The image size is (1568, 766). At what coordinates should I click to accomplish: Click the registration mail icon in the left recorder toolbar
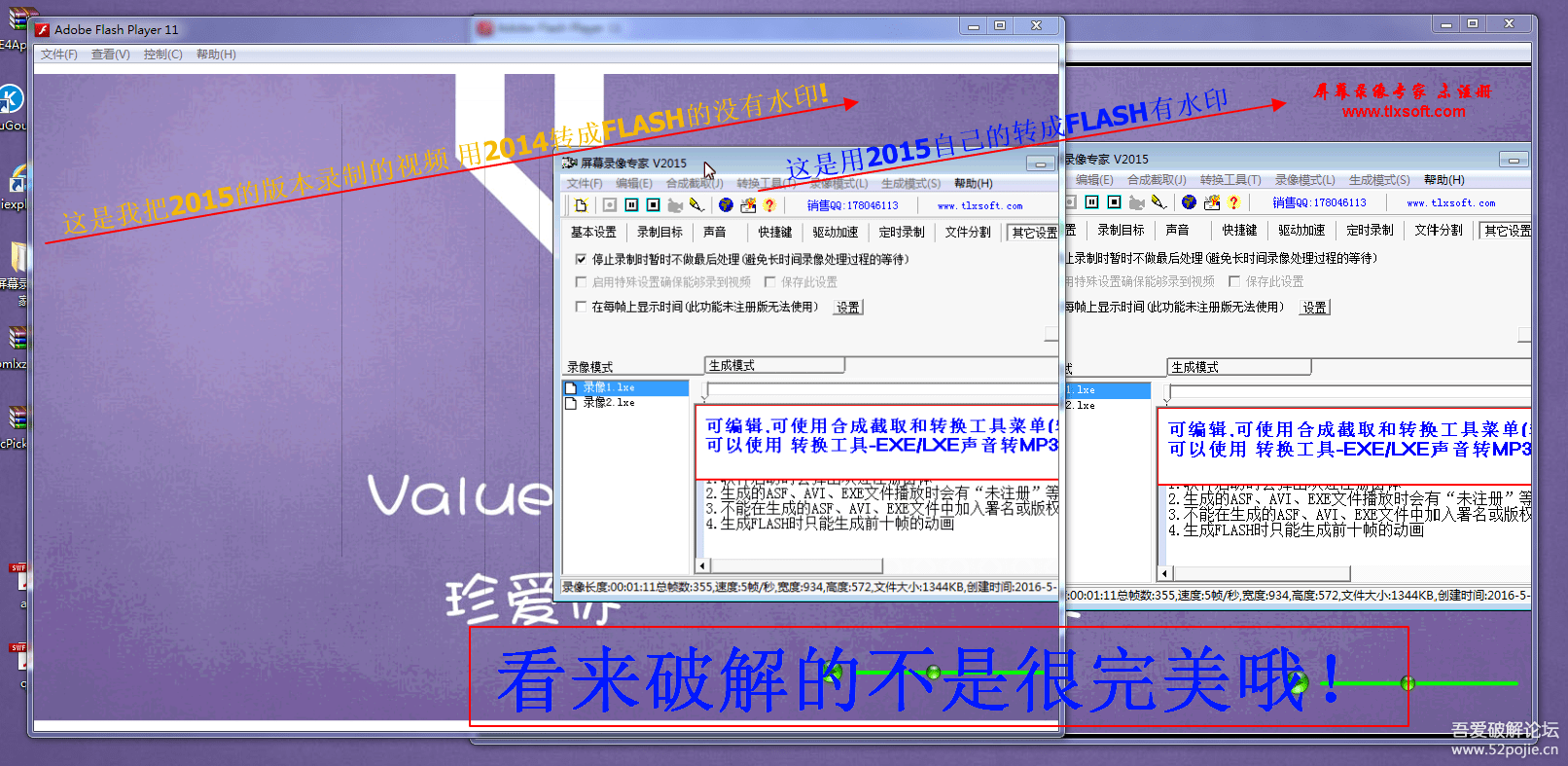(748, 205)
